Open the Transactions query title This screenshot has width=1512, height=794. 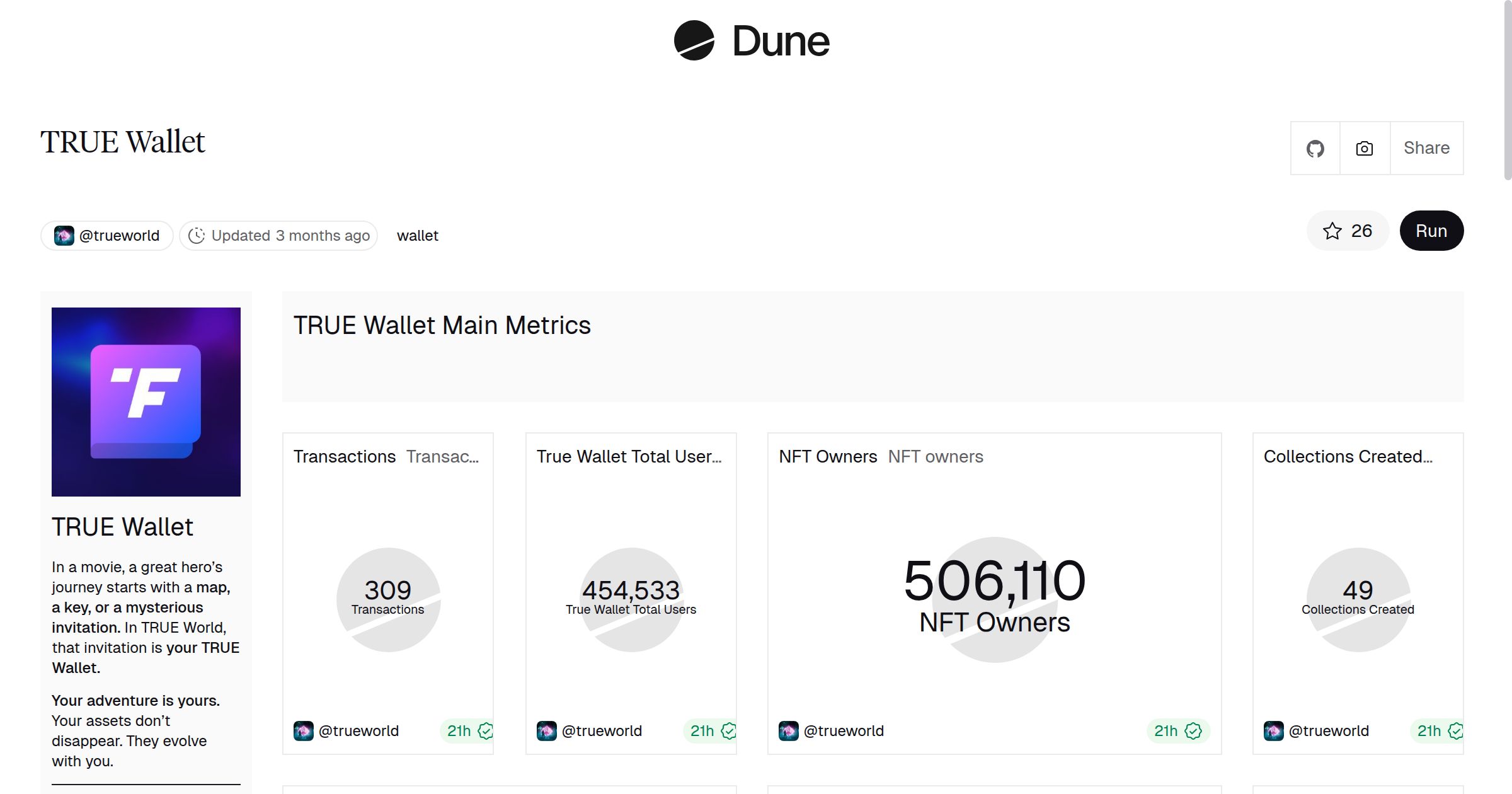(x=345, y=457)
